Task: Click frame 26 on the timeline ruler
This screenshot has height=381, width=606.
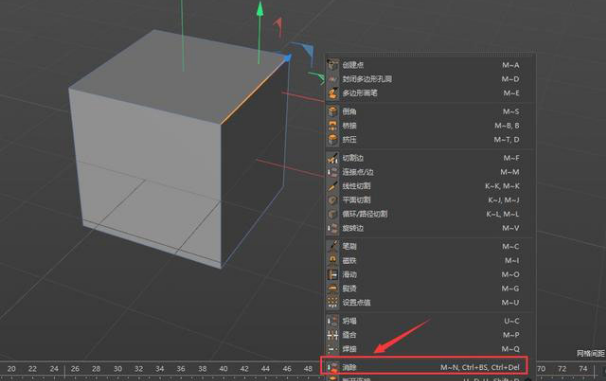Action: point(75,369)
